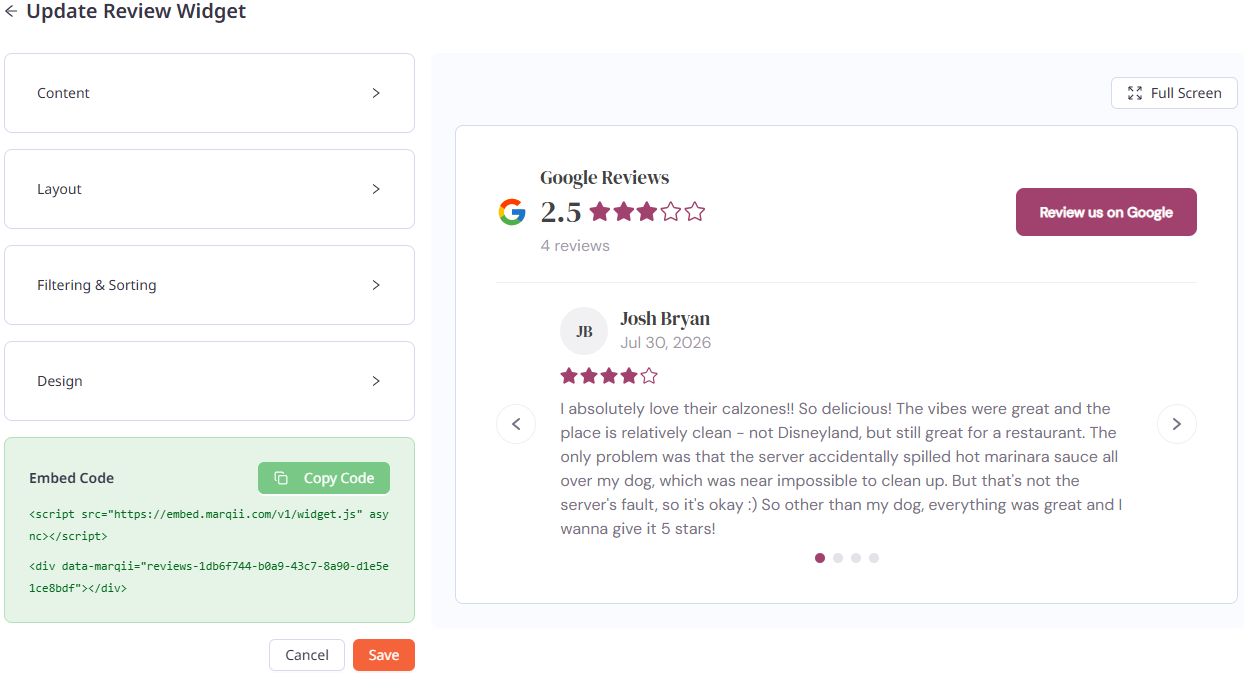Click the Full Screen button label
The height and width of the screenshot is (675, 1244).
[1186, 93]
